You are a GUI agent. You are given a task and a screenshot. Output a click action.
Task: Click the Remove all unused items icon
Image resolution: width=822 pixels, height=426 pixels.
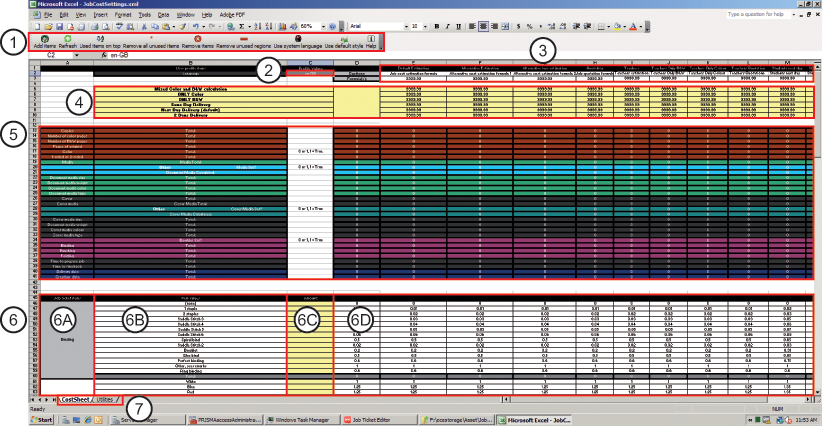click(149, 38)
